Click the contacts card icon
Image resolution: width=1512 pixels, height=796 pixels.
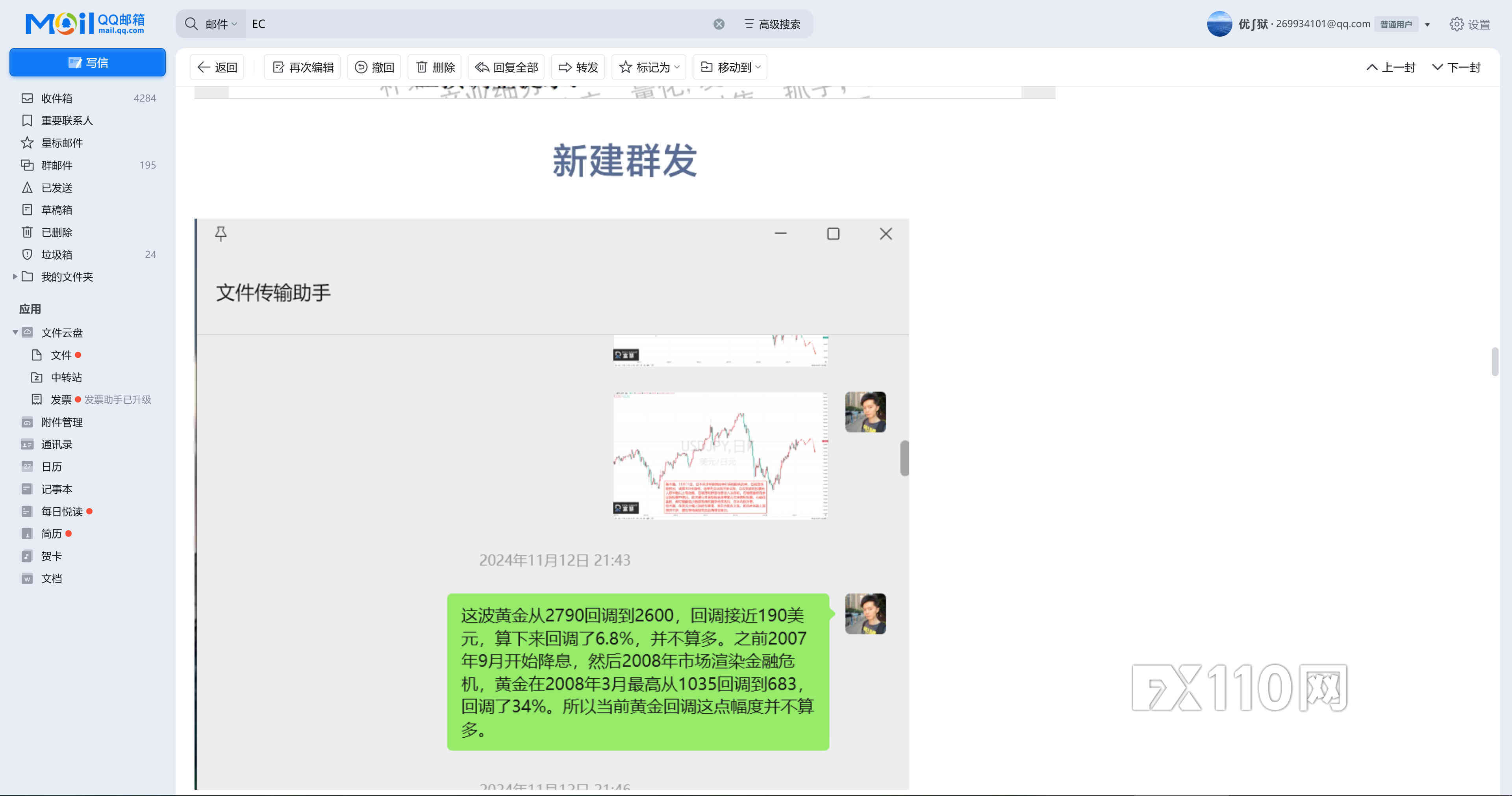click(x=27, y=444)
